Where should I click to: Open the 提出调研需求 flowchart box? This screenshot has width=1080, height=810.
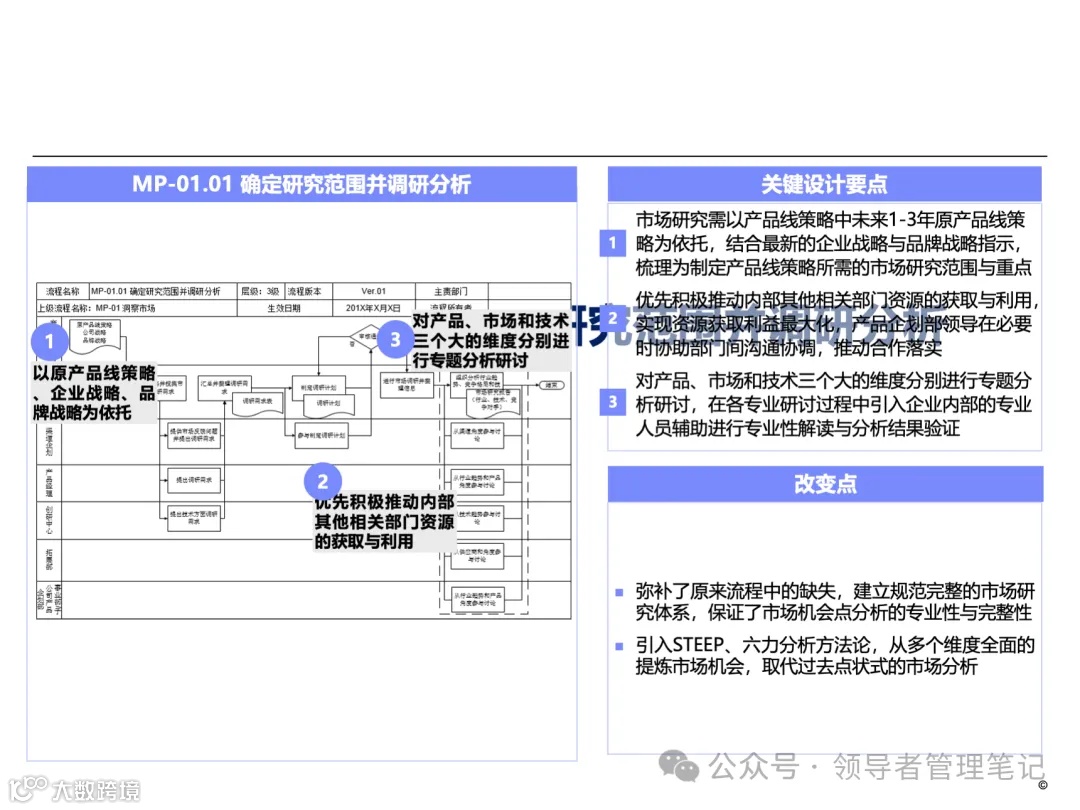coord(193,481)
